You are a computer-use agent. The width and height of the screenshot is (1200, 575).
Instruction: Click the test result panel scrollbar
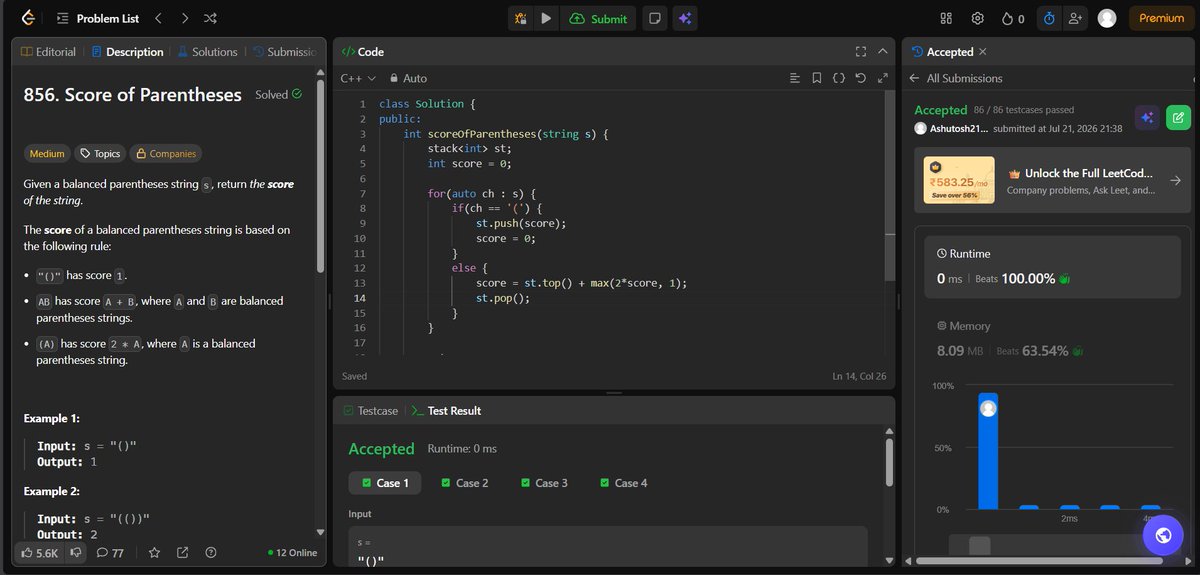click(889, 462)
